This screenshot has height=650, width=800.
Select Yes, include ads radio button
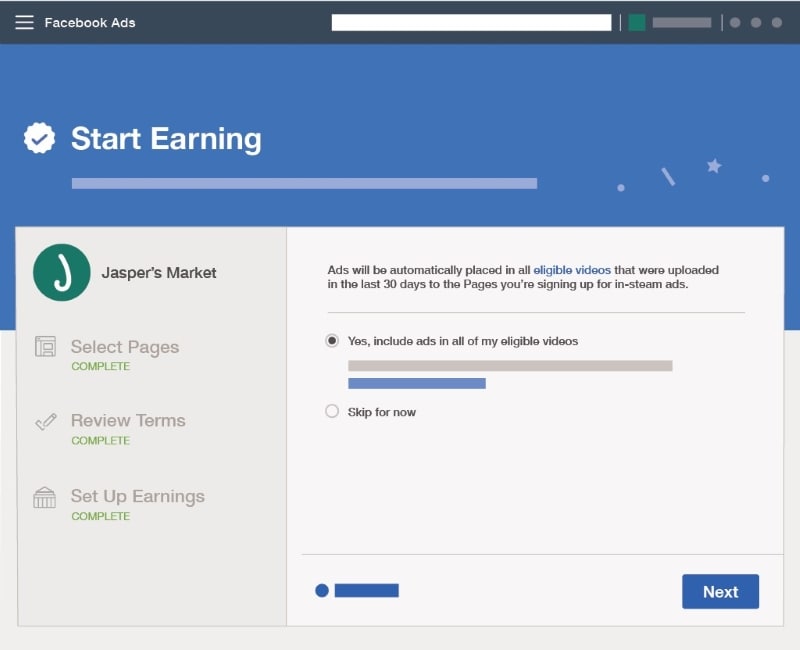(332, 340)
